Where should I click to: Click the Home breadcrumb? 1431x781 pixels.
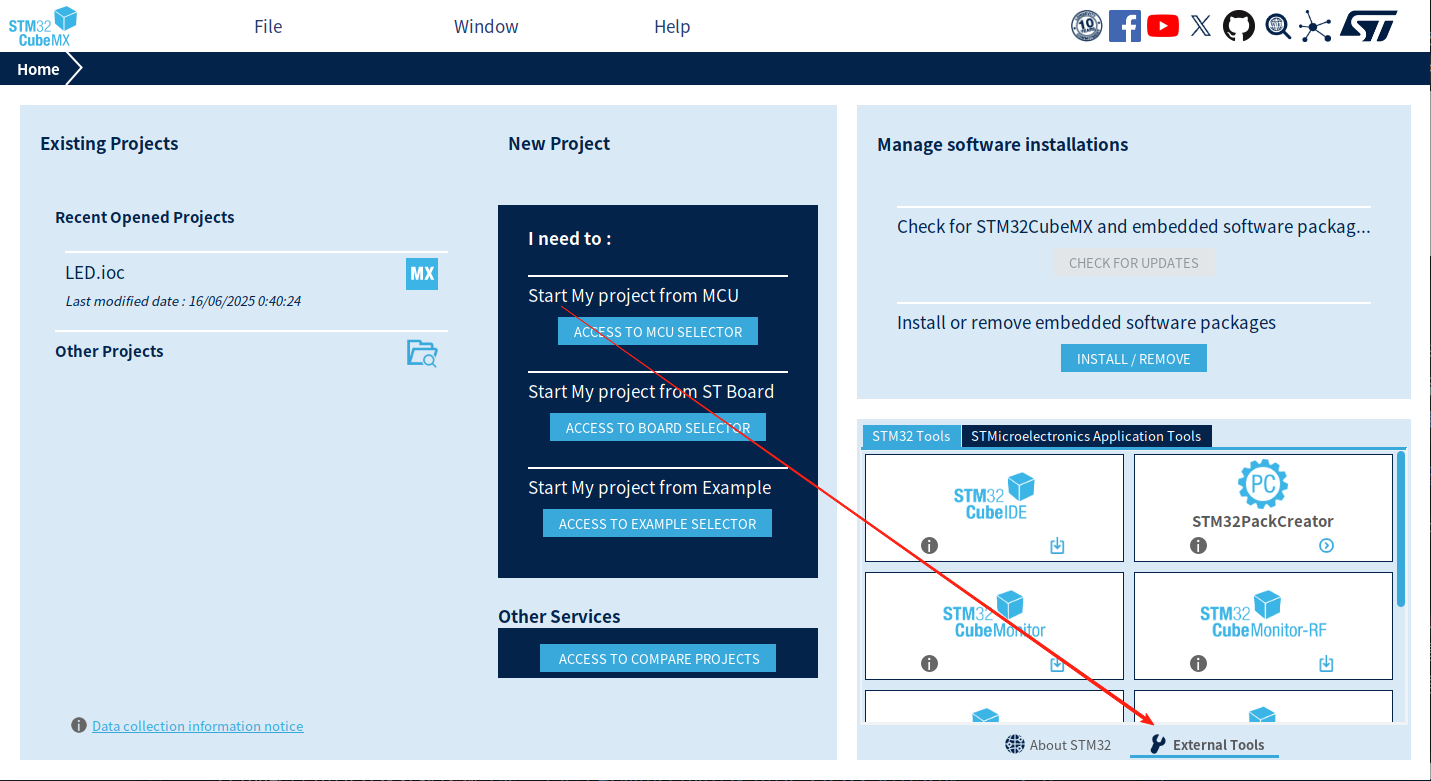click(38, 69)
